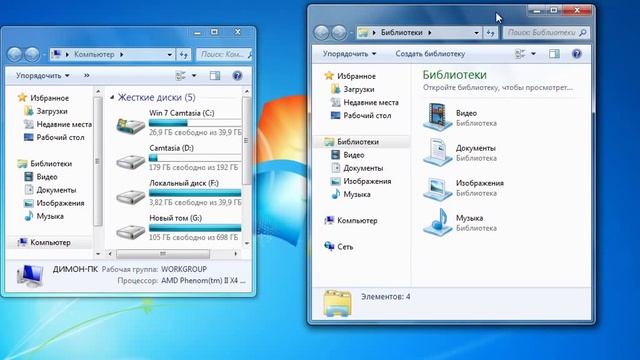The height and width of the screenshot is (360, 640).
Task: Open Упорядочить menu in Компьютер window
Action: coord(42,76)
